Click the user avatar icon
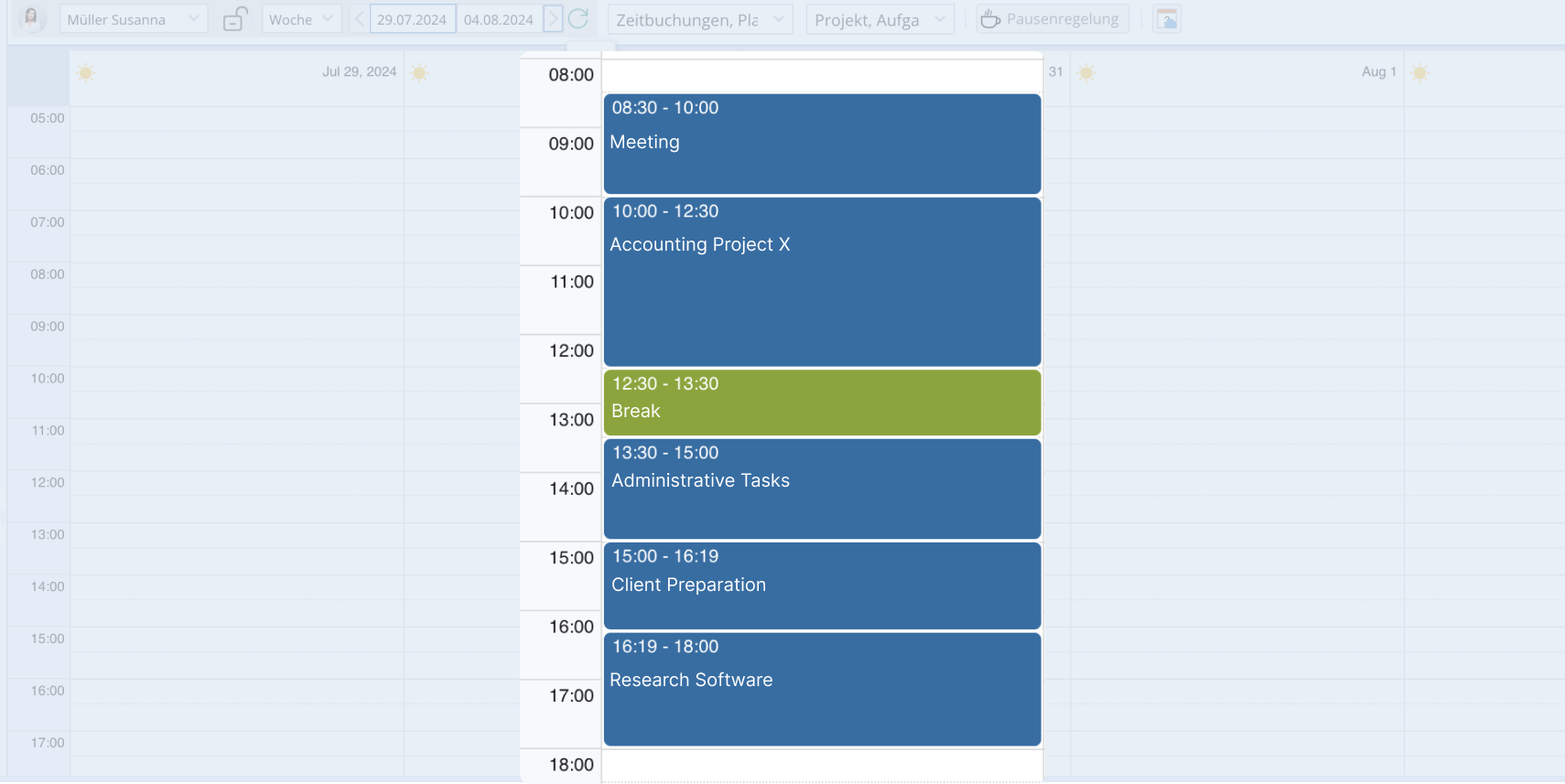The height and width of the screenshot is (784, 1565). [x=32, y=19]
